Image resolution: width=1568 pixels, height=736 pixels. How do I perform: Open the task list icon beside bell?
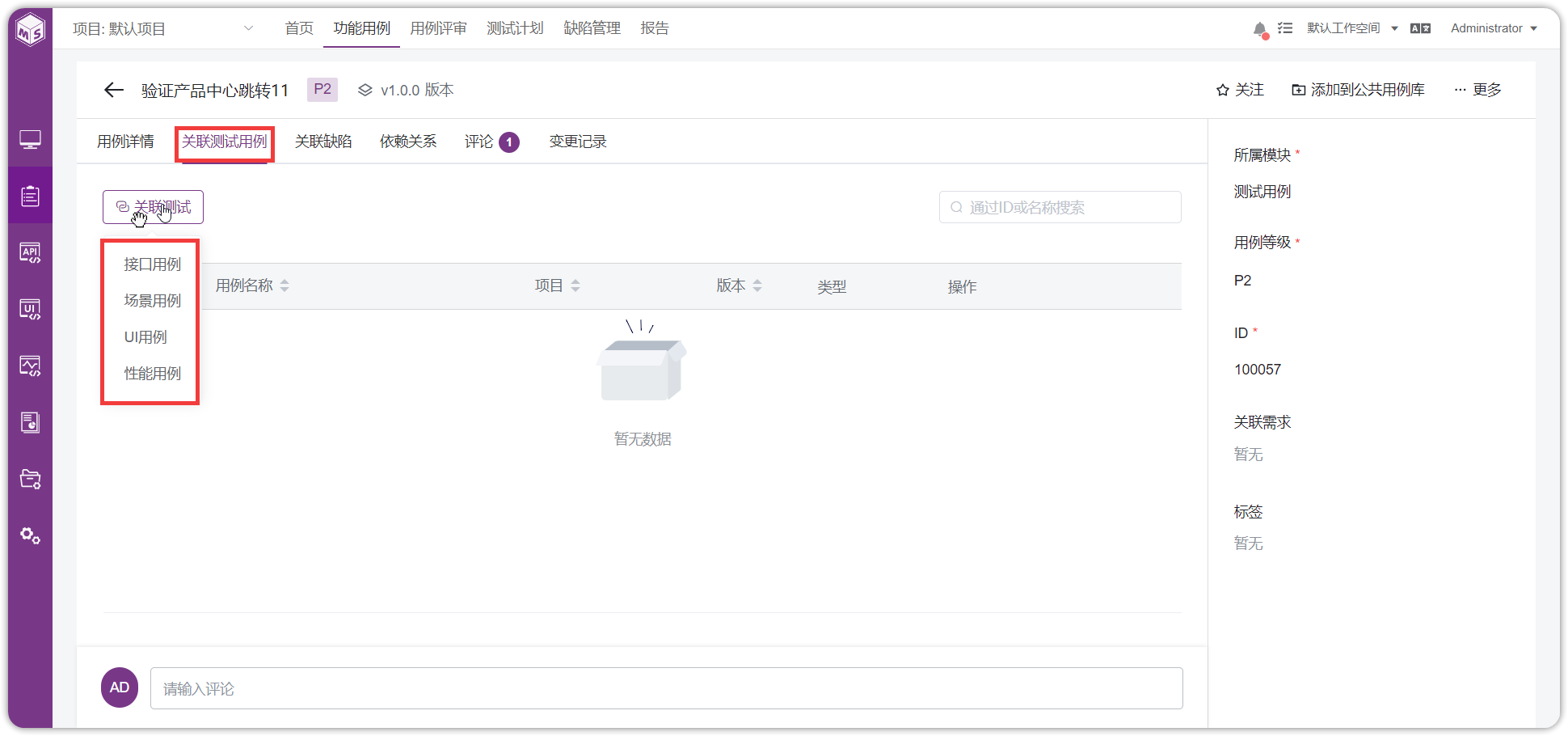click(x=1285, y=28)
